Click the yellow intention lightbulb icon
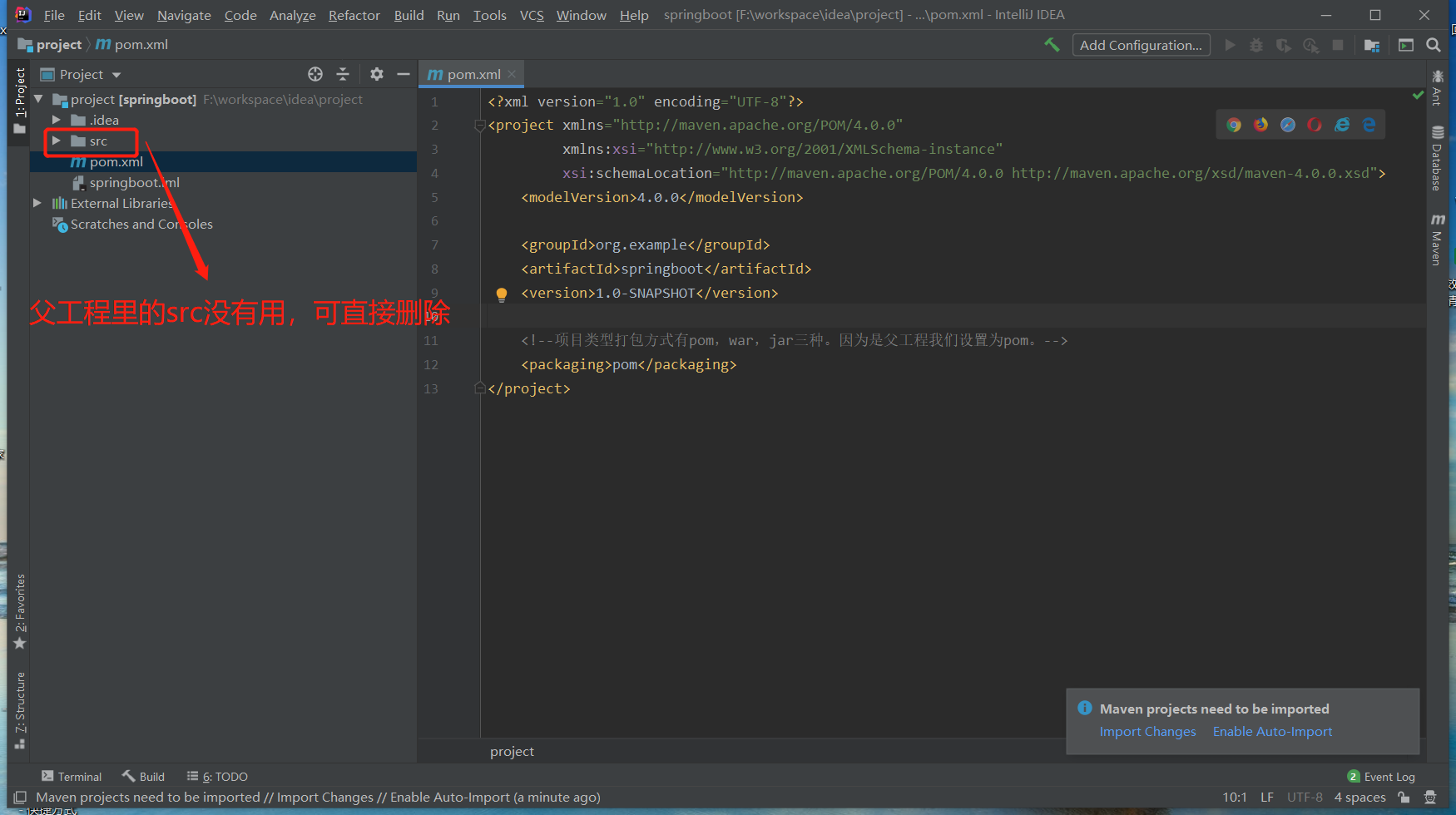This screenshot has height=815, width=1456. pos(502,294)
